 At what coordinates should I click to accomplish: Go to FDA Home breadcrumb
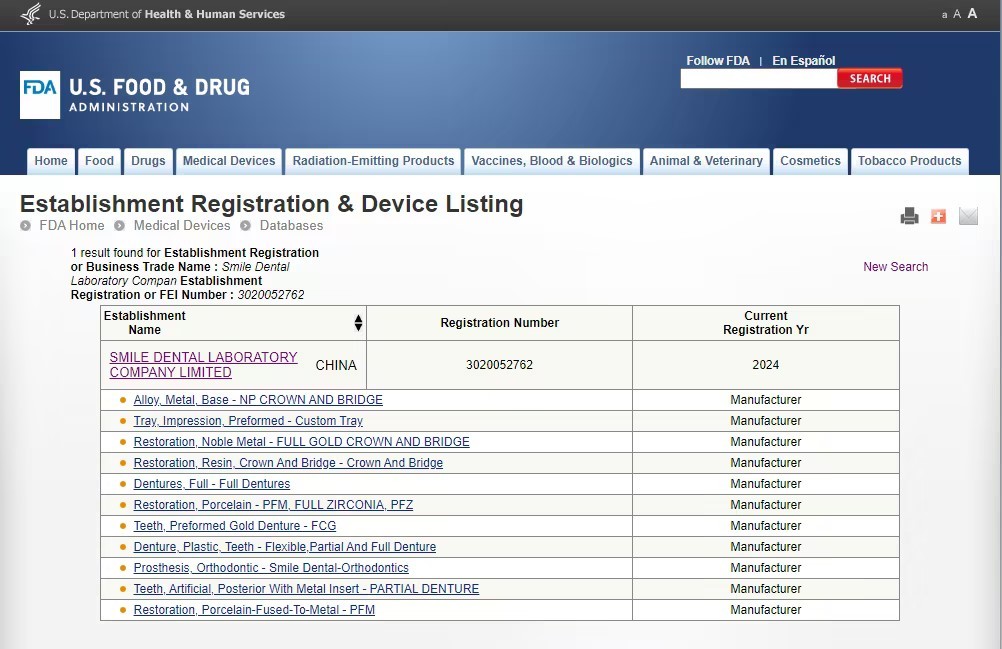click(72, 225)
